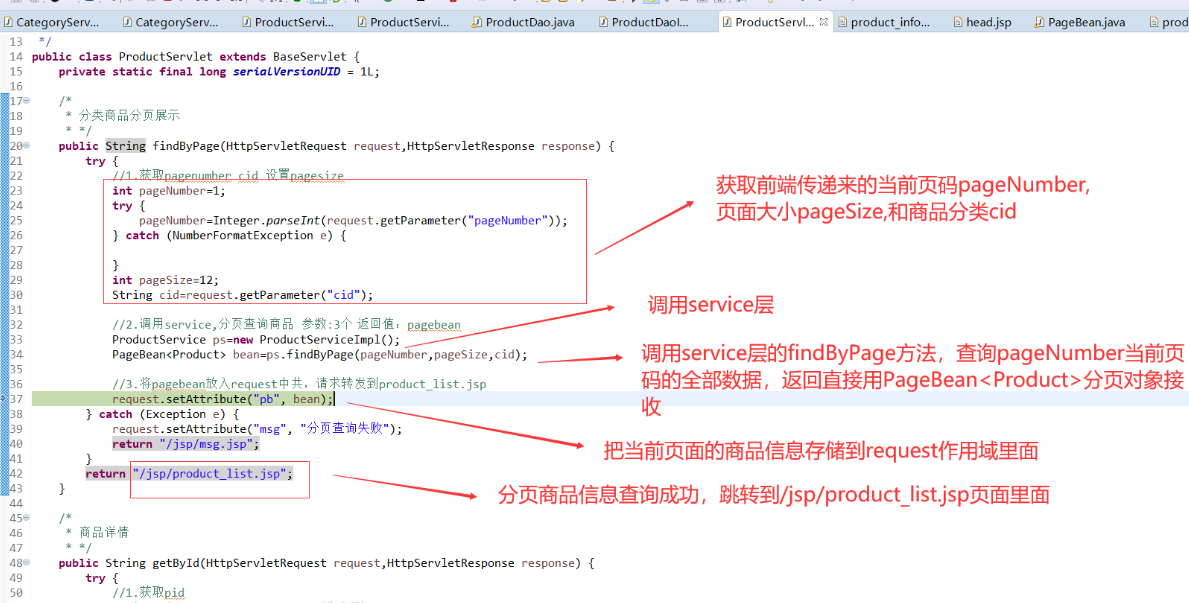Screen dimensions: 1189x603
Task: Collapse the comment block at line 17
Action: [27, 101]
